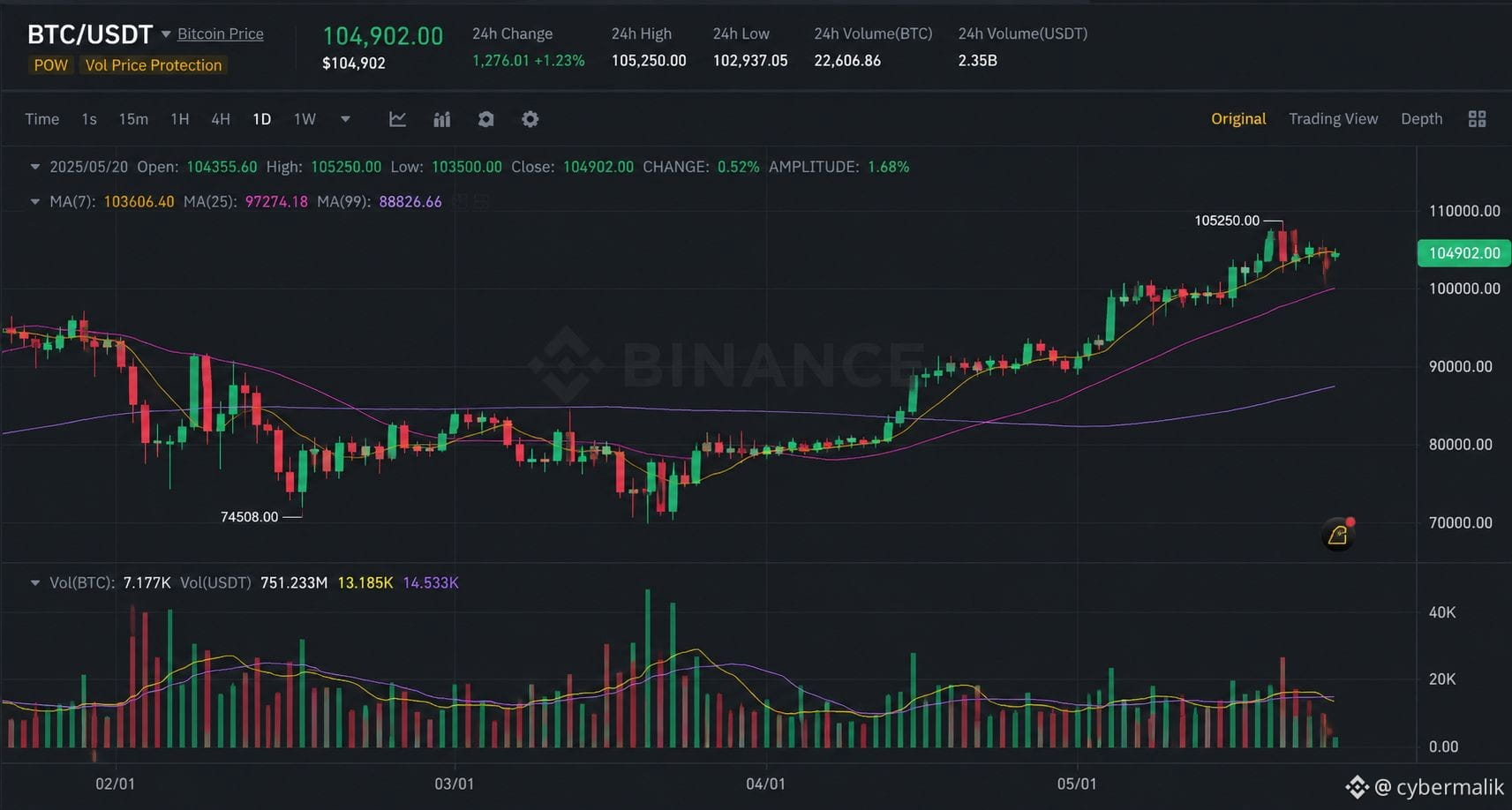Click the 80000.00 price axis label
This screenshot has height=810, width=1512.
click(x=1461, y=445)
